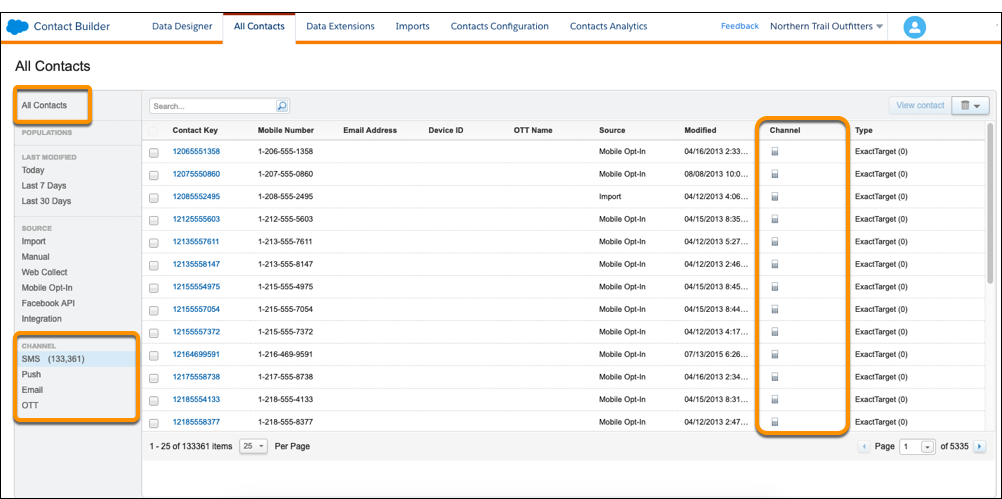The width and height of the screenshot is (1002, 499).
Task: Switch to the Data Designer tab
Action: pos(182,27)
